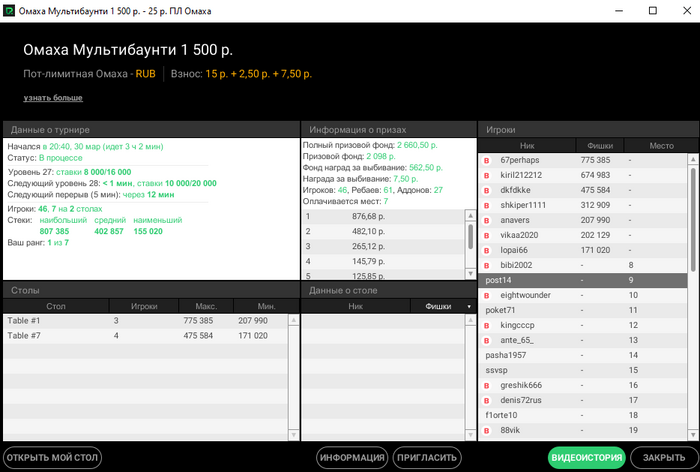Sort tables by the Игроки column header
Viewport: 700px width, 472px height.
click(144, 306)
